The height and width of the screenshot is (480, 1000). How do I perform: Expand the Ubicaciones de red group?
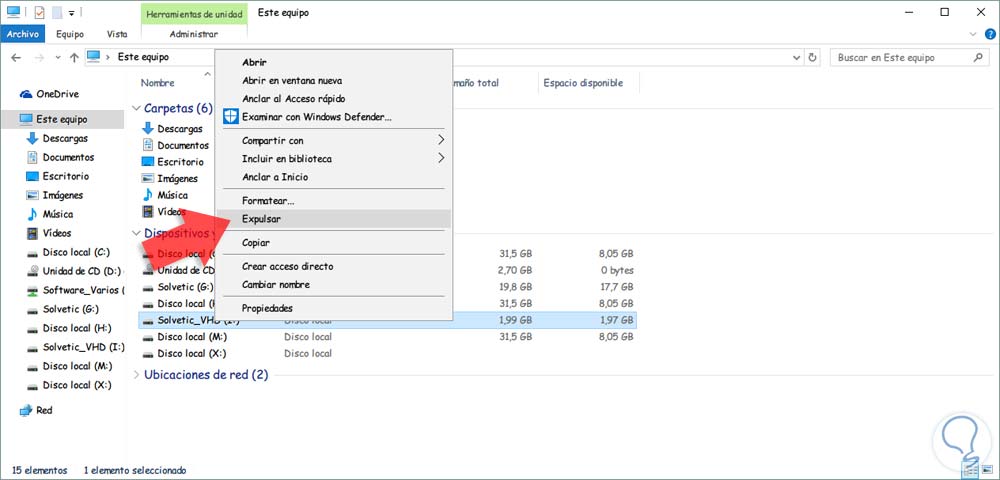tap(136, 375)
